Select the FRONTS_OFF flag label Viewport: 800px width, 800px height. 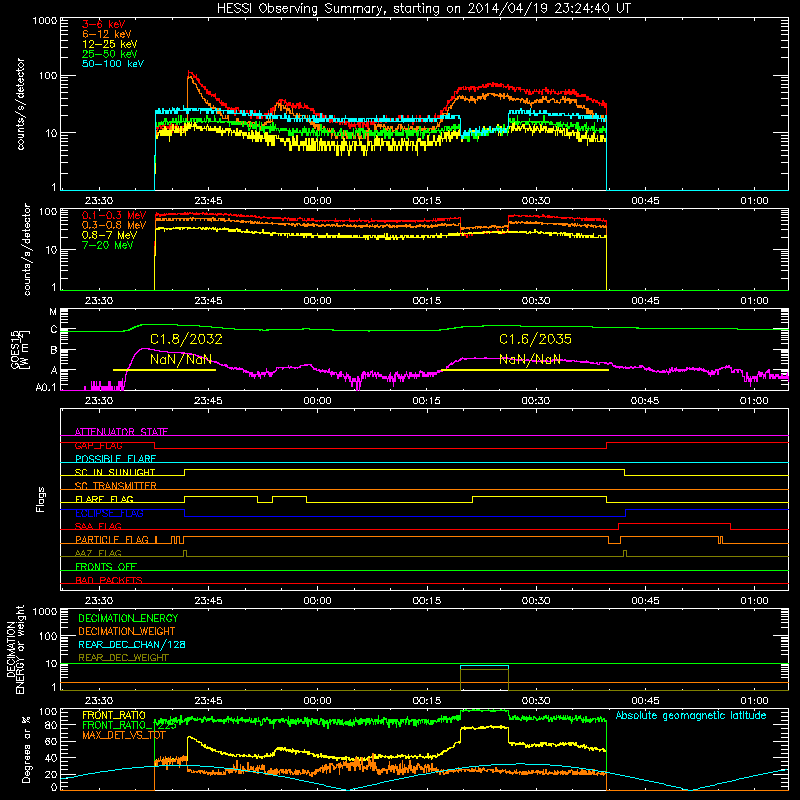pyautogui.click(x=106, y=567)
